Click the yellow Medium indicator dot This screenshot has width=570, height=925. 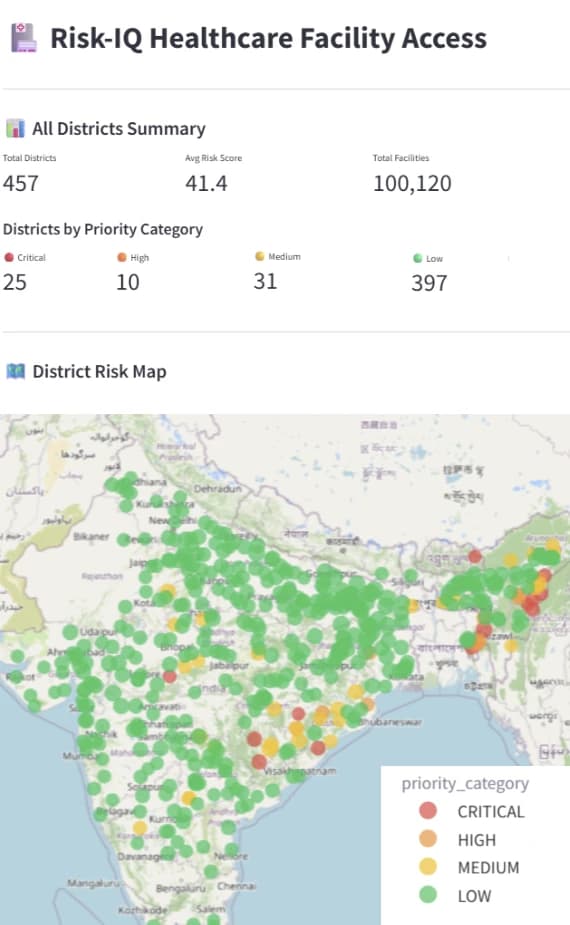point(260,256)
